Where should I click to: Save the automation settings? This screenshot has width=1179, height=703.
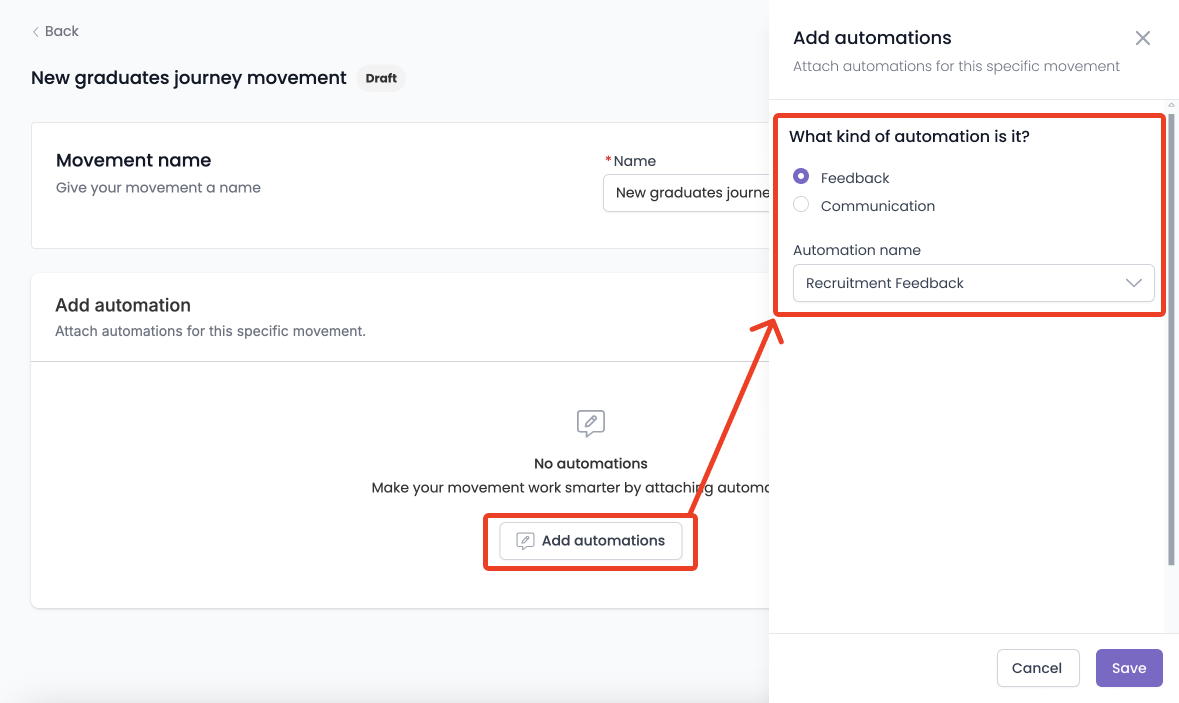[1129, 668]
